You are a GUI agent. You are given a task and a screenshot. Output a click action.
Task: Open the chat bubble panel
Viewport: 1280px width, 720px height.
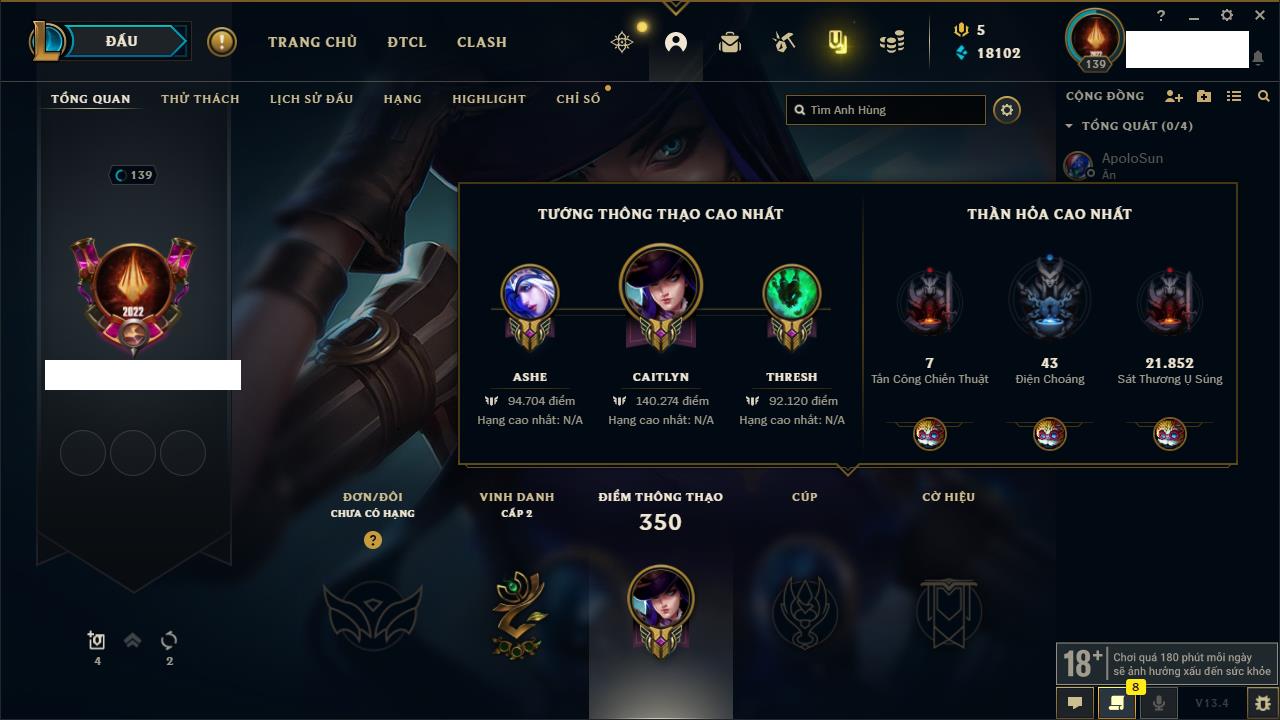tap(1075, 703)
